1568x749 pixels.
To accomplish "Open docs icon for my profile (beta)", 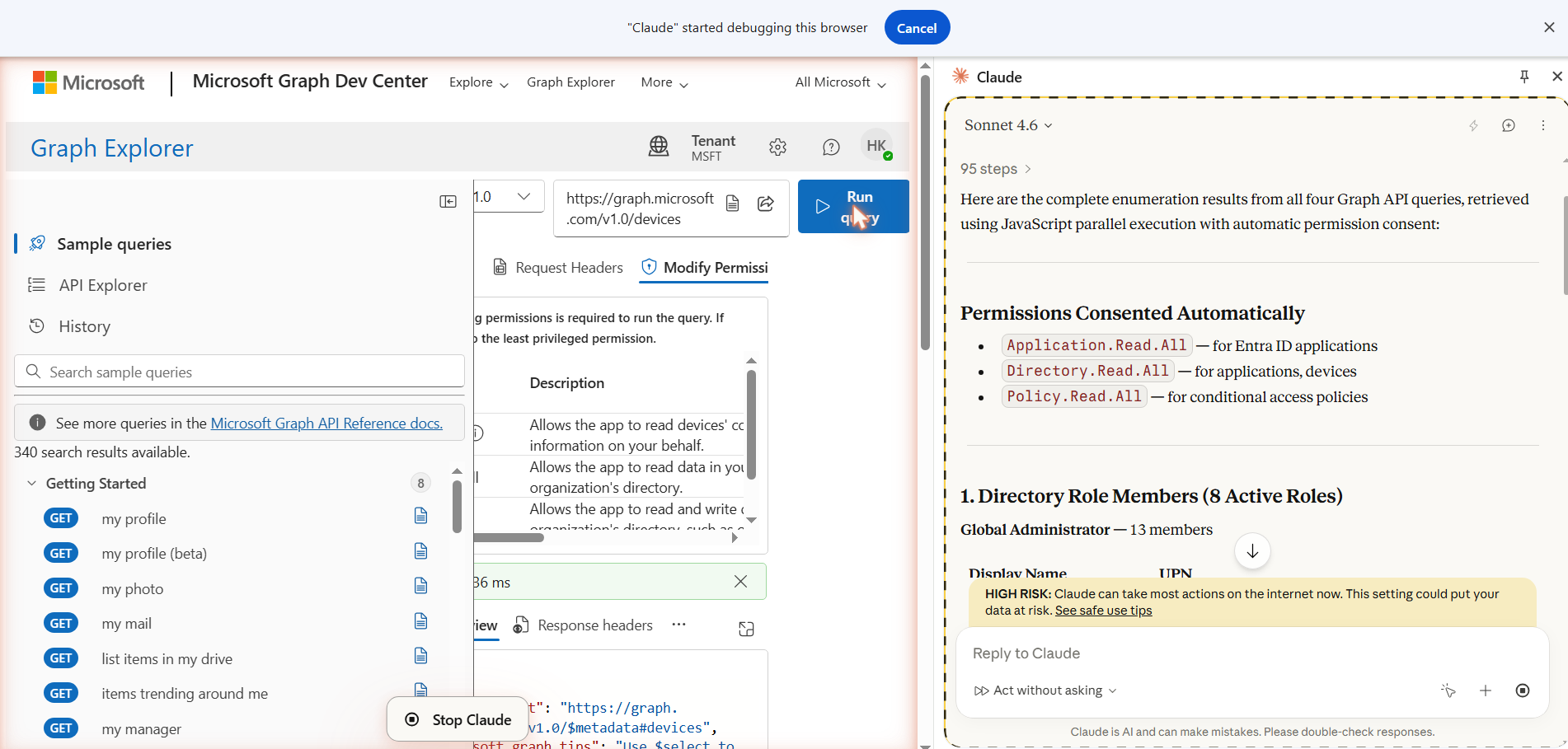I will click(x=420, y=550).
